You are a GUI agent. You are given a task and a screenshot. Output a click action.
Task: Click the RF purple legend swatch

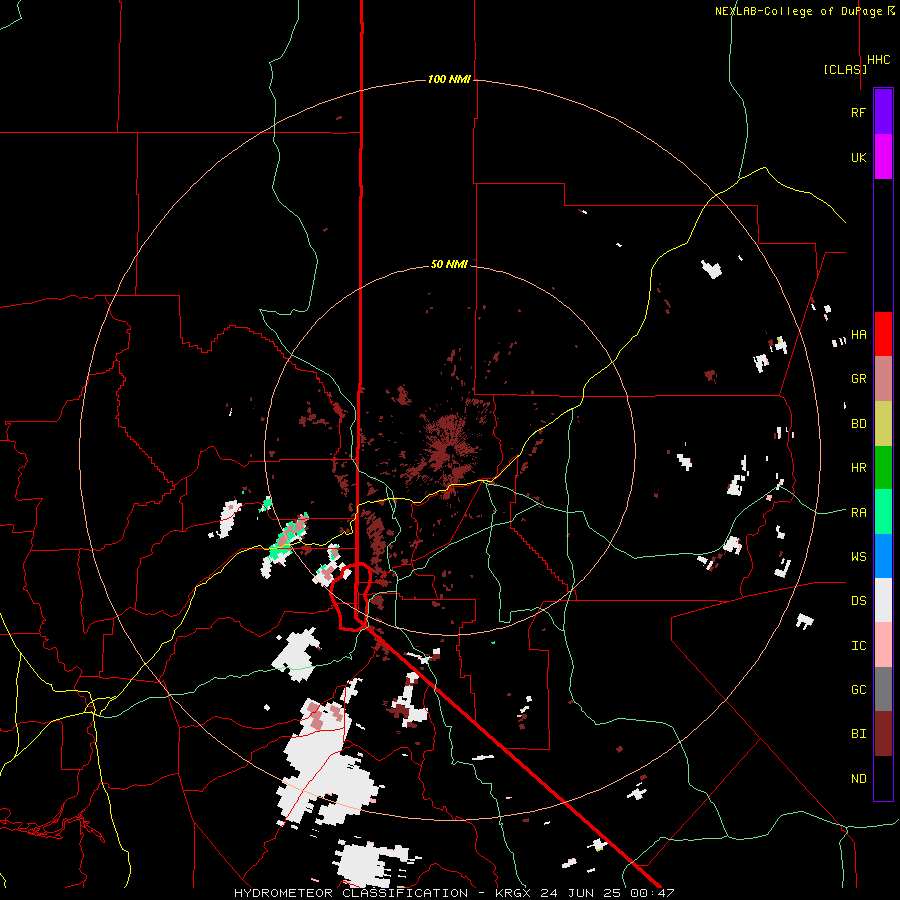(883, 112)
